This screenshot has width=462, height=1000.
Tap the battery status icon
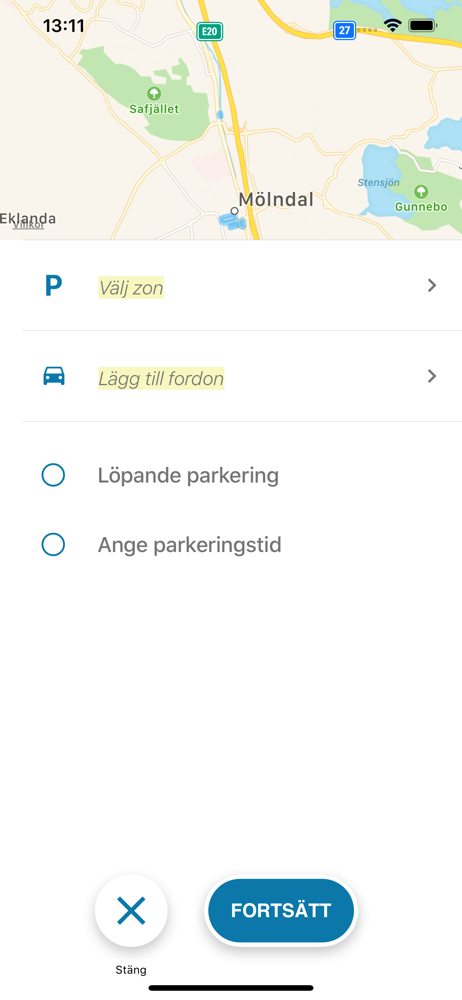tap(422, 26)
